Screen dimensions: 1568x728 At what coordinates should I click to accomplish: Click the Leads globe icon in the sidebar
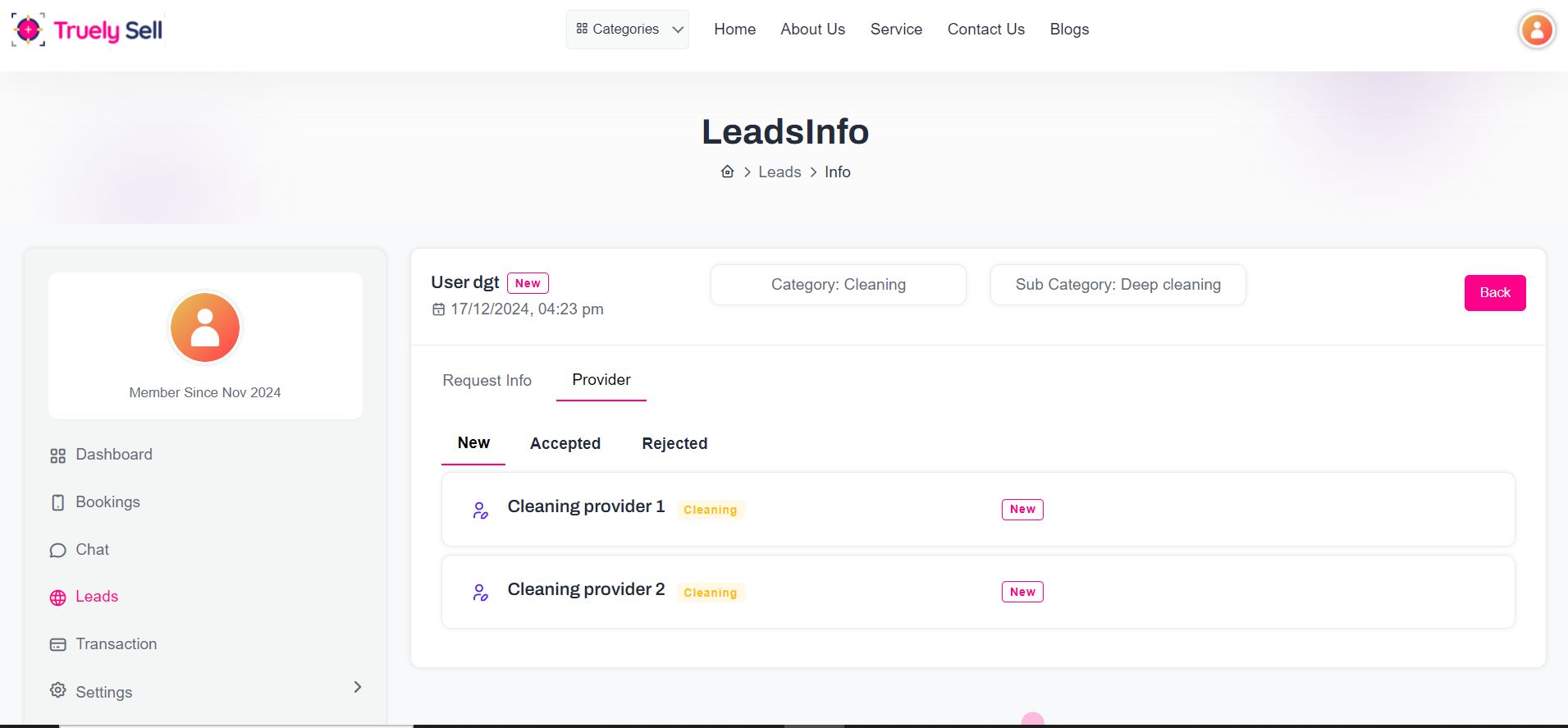(57, 598)
